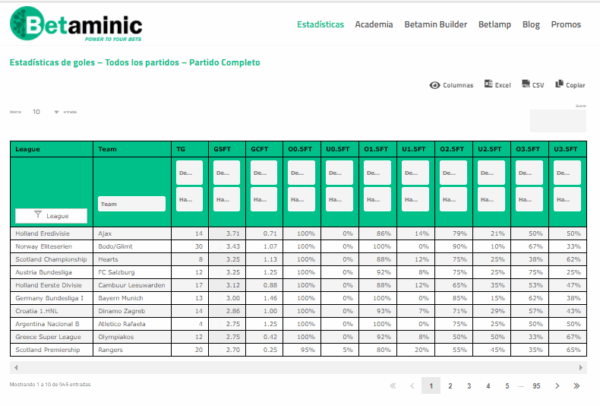The width and height of the screenshot is (600, 406).
Task: Sort by the U1.5FT column header
Action: click(x=416, y=149)
